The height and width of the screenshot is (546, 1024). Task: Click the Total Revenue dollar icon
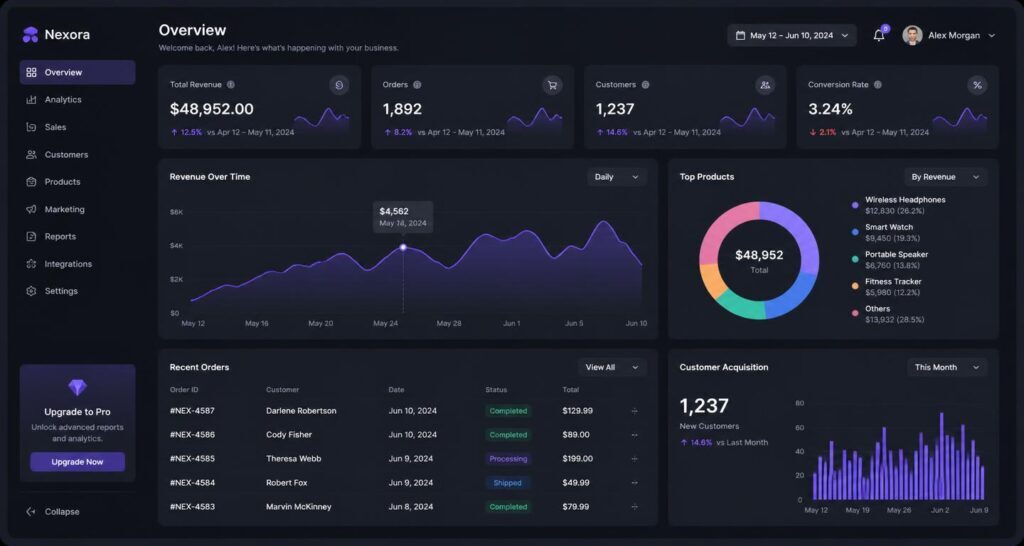tap(339, 85)
